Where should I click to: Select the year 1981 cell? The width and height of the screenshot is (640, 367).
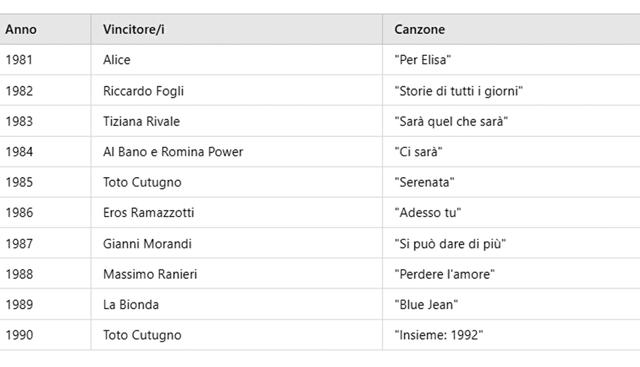click(45, 60)
